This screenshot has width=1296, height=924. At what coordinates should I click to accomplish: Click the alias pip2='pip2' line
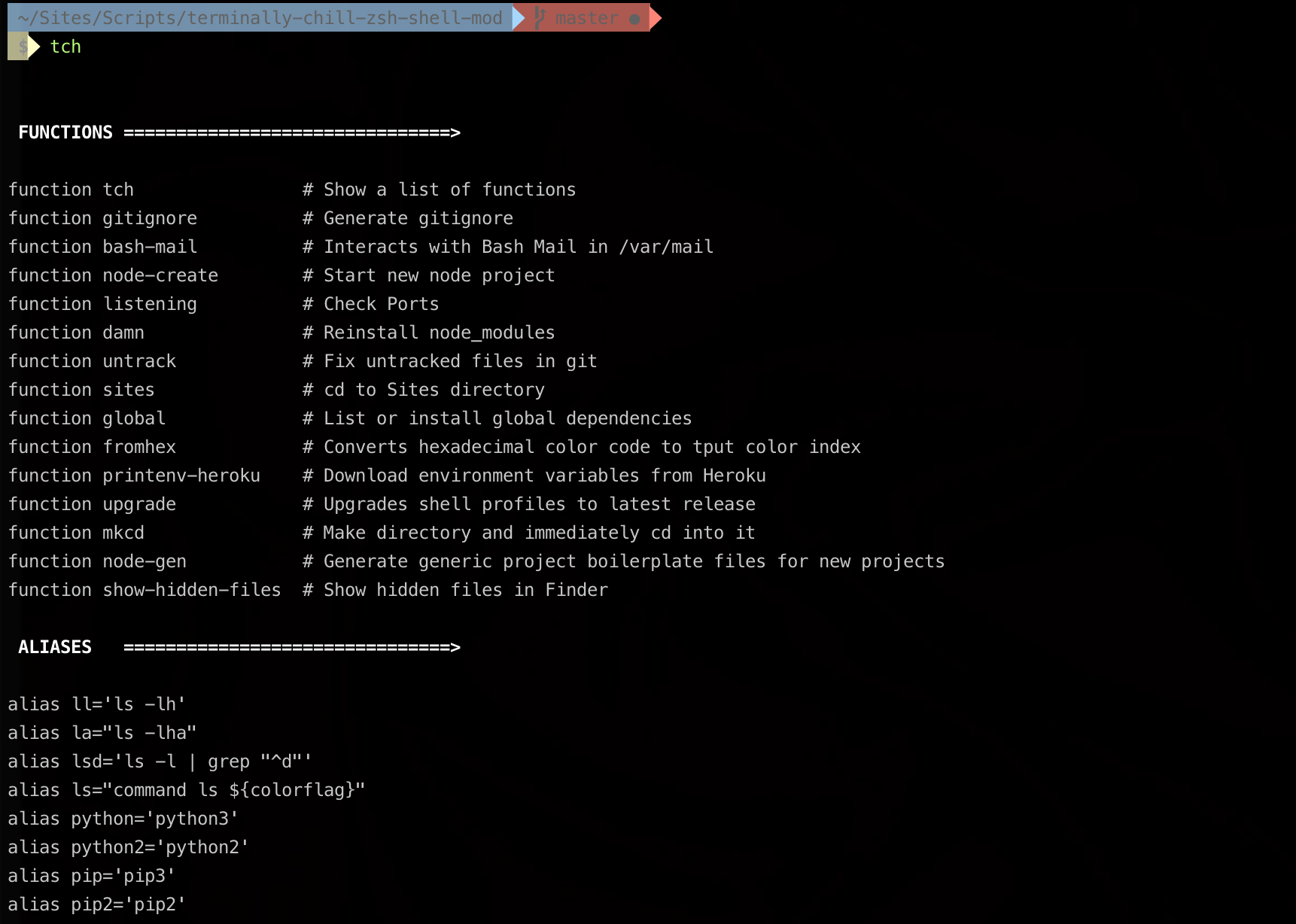pyautogui.click(x=96, y=904)
